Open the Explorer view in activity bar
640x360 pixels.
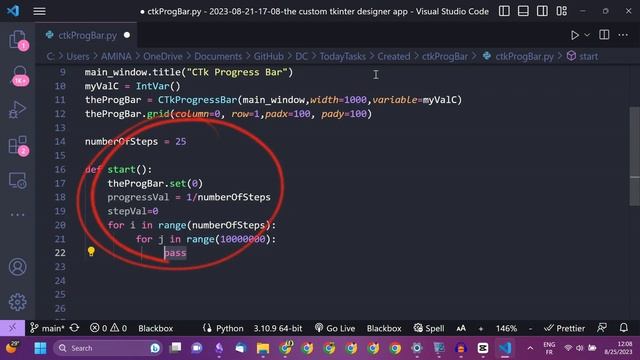(x=18, y=40)
